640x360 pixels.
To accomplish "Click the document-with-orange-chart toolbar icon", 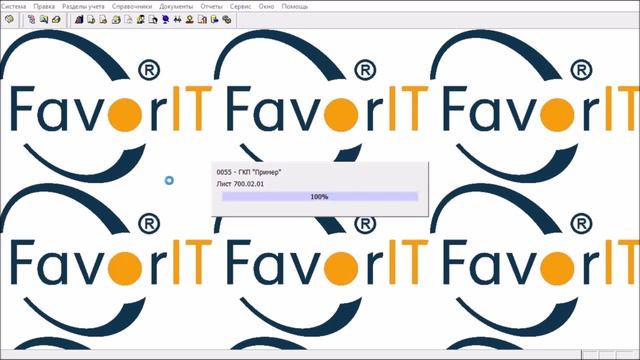I will 202,20.
